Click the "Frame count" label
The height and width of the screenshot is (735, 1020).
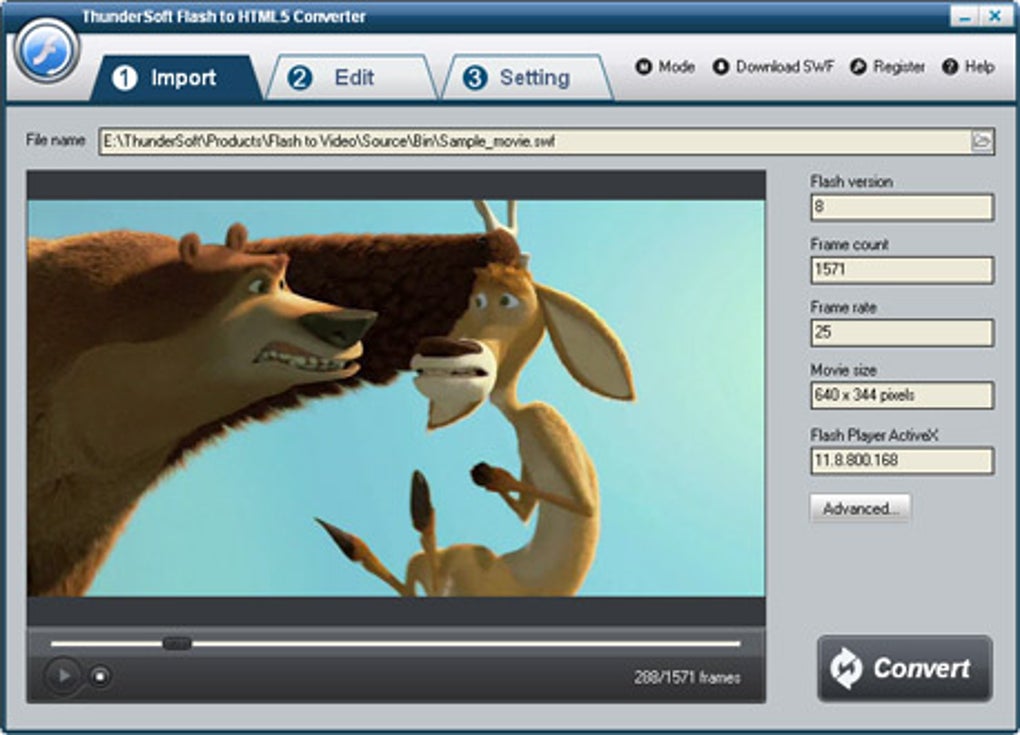[x=850, y=245]
